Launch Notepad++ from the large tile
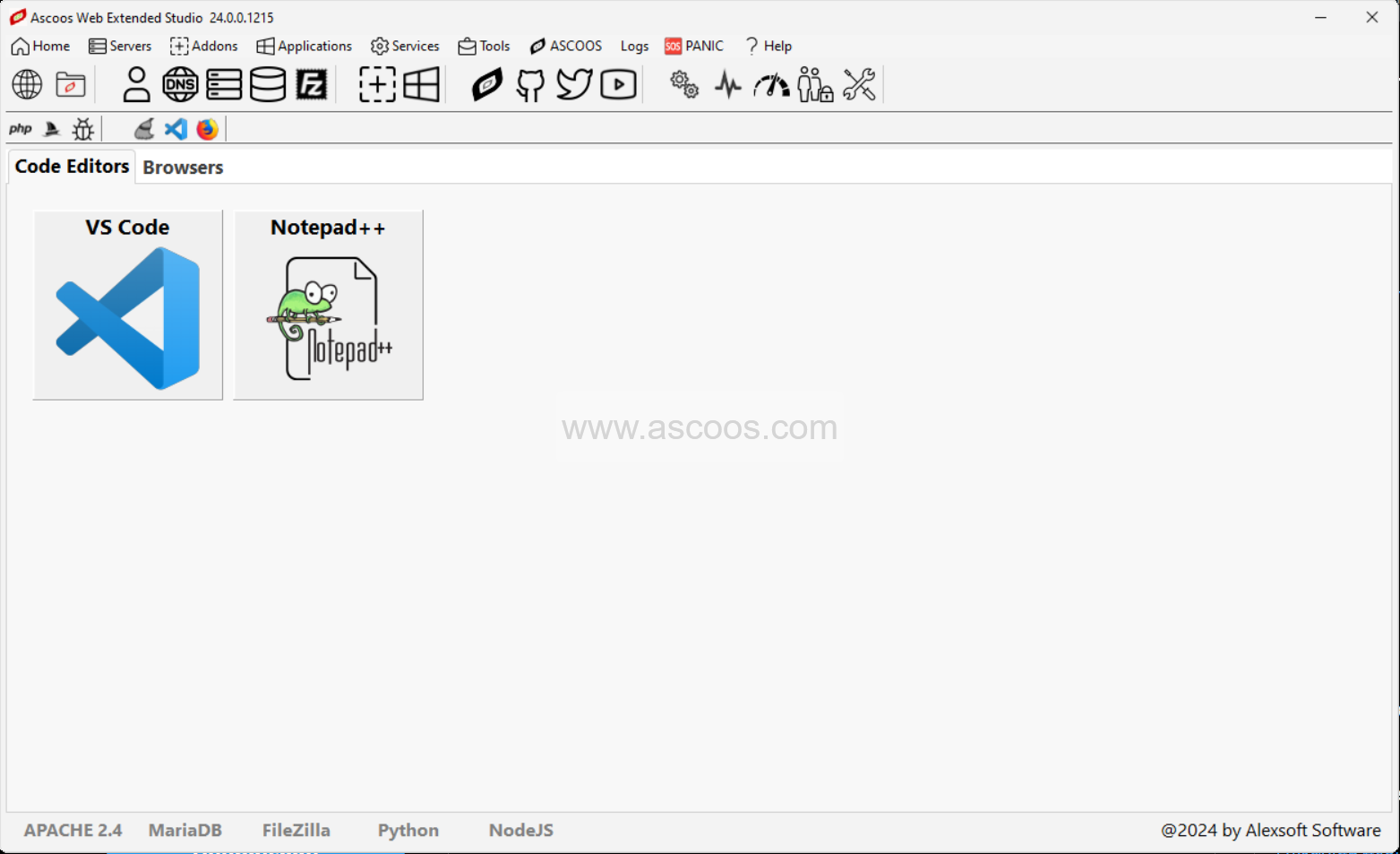This screenshot has height=854, width=1400. (x=328, y=305)
